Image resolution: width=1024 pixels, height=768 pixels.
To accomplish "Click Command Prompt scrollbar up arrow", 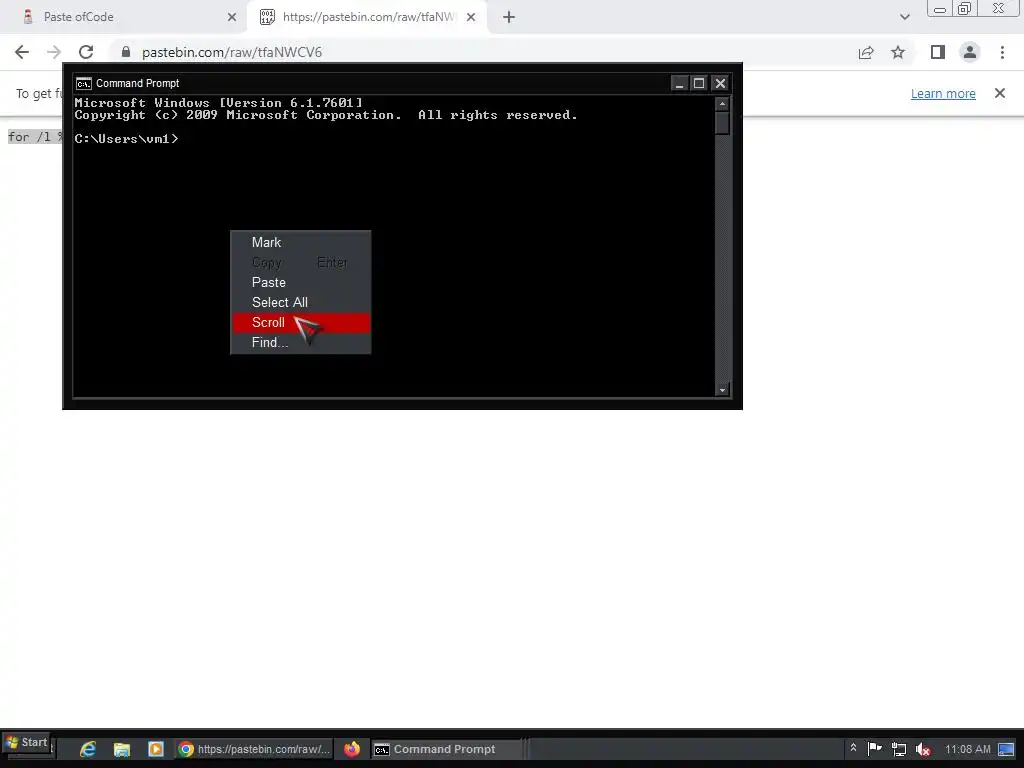I will (722, 104).
